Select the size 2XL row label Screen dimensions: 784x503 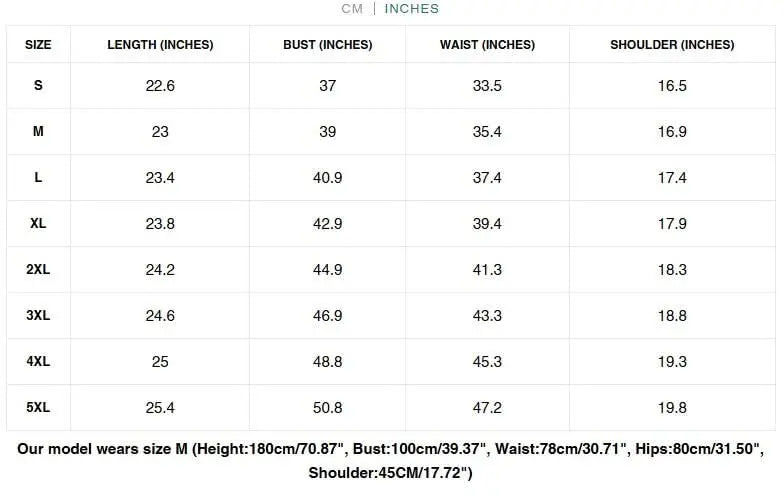point(38,270)
